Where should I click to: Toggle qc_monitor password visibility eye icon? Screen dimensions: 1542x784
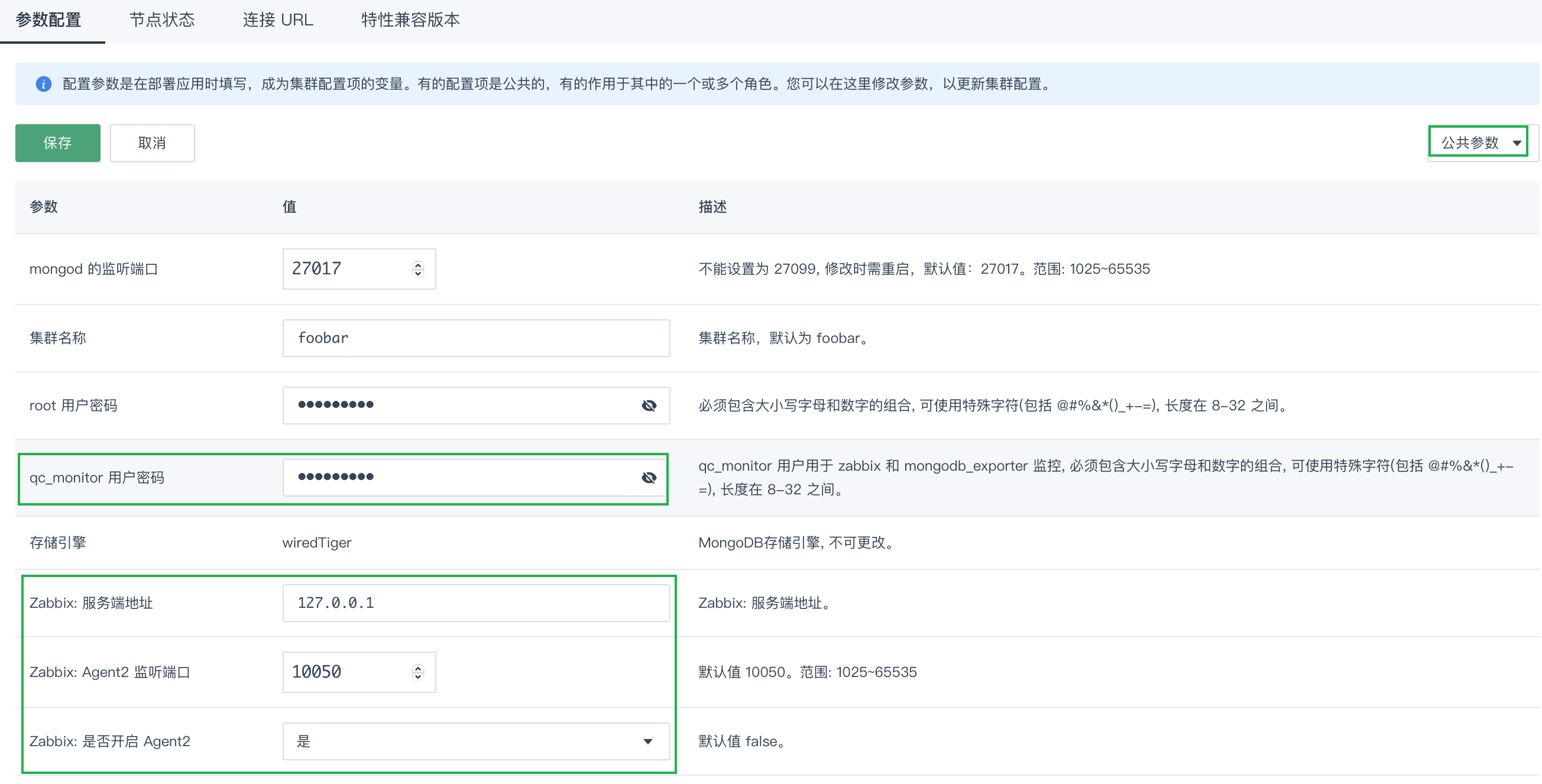coord(648,478)
